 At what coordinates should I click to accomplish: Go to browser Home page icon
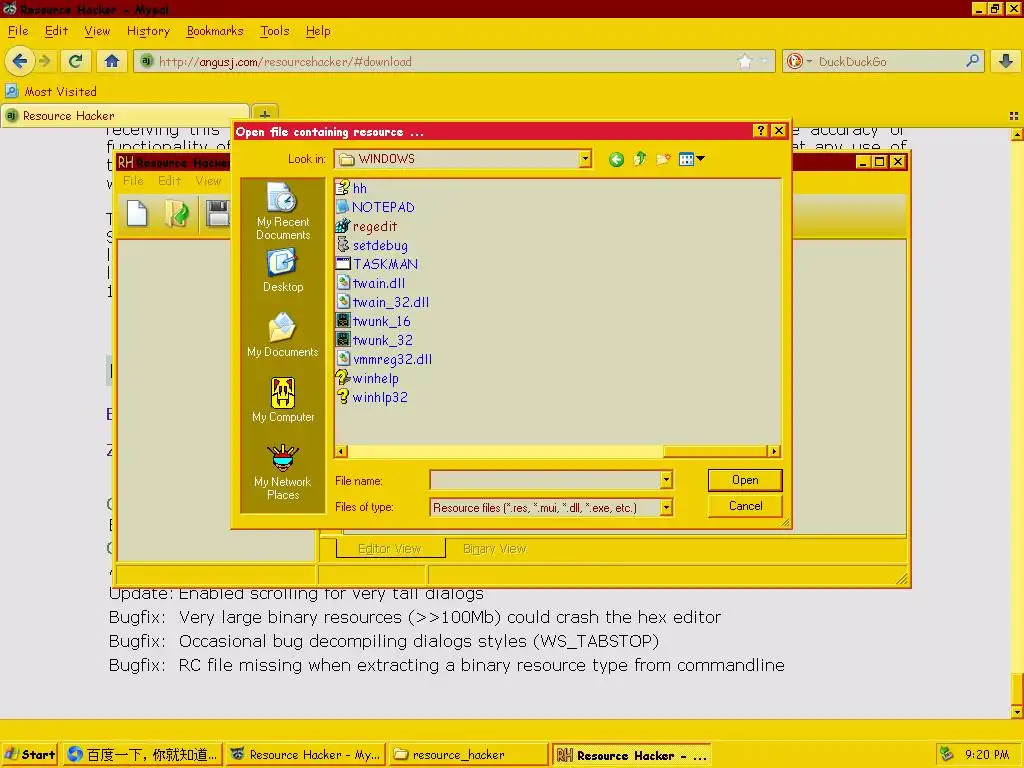(x=112, y=61)
